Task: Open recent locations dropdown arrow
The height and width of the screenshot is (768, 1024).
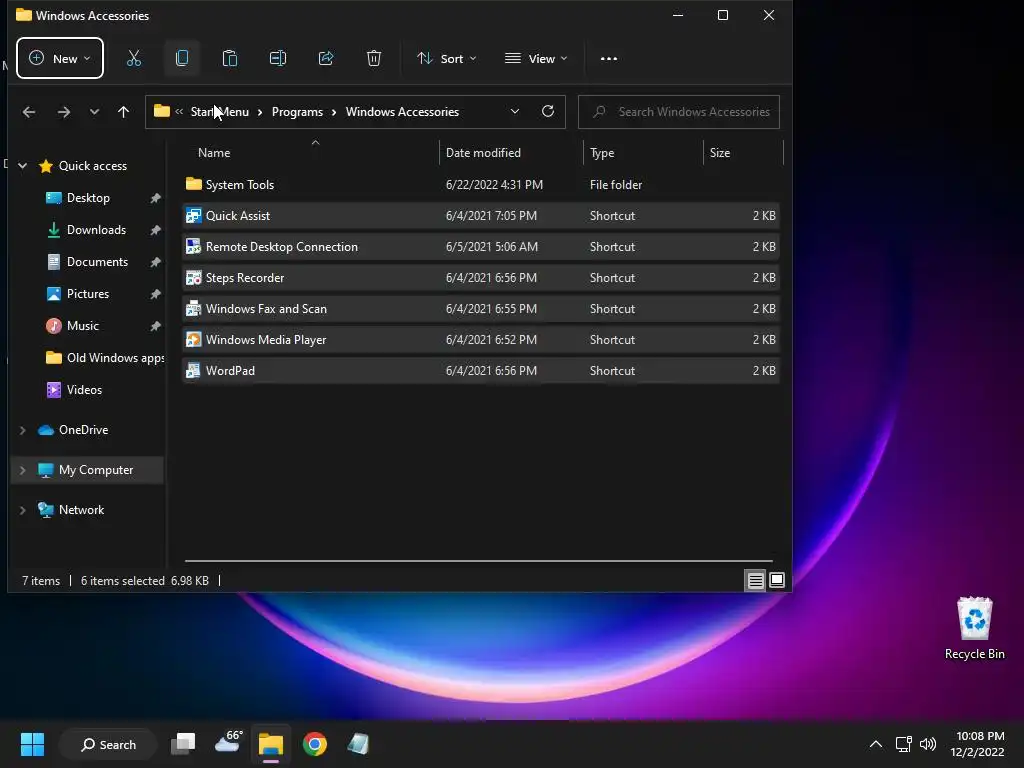Action: 94,112
